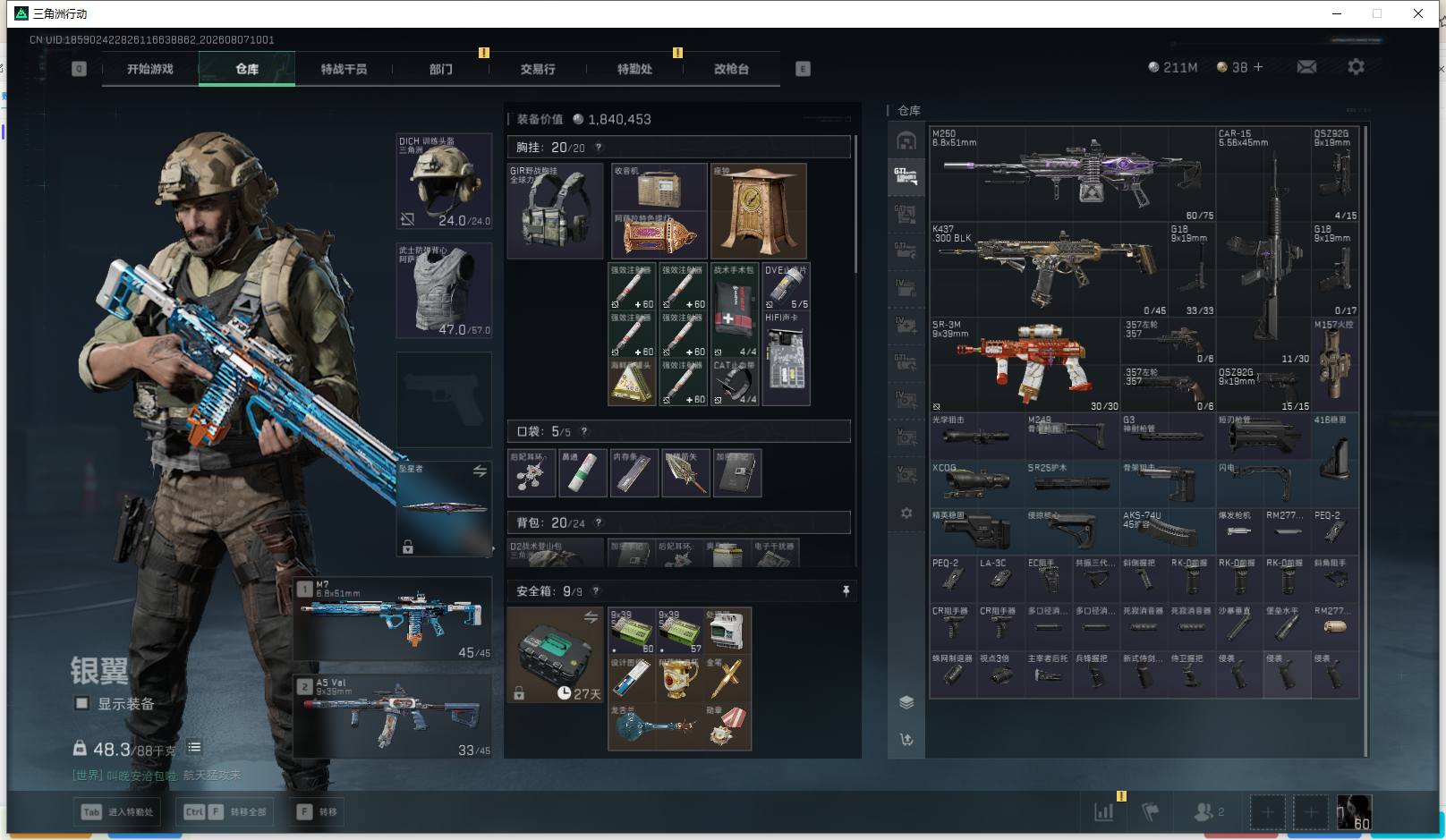Viewport: 1446px width, 840px height.
Task: Open the settings gear in top bar
Action: (1356, 67)
